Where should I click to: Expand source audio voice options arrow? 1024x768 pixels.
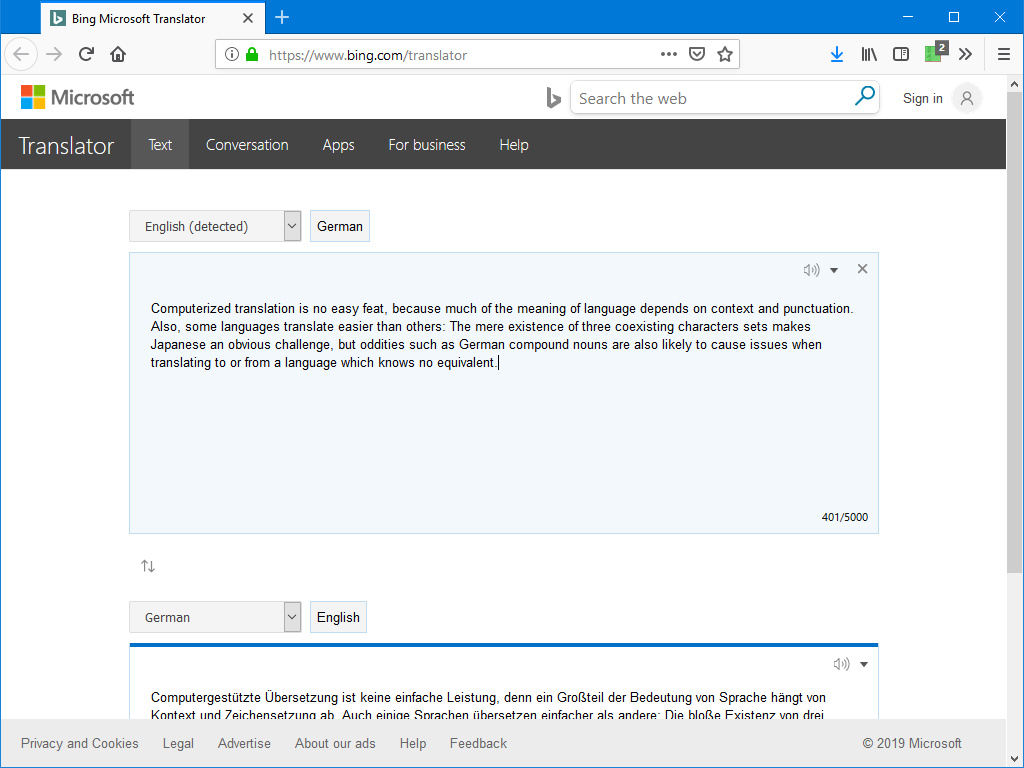pyautogui.click(x=834, y=270)
